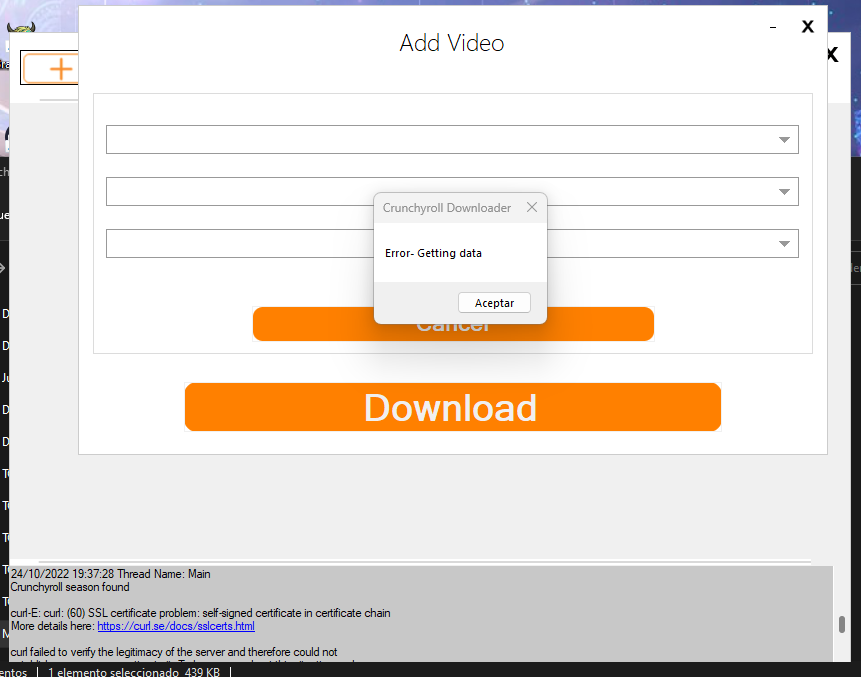Click the X icon on the error popup
Image resolution: width=861 pixels, height=677 pixels.
(531, 207)
